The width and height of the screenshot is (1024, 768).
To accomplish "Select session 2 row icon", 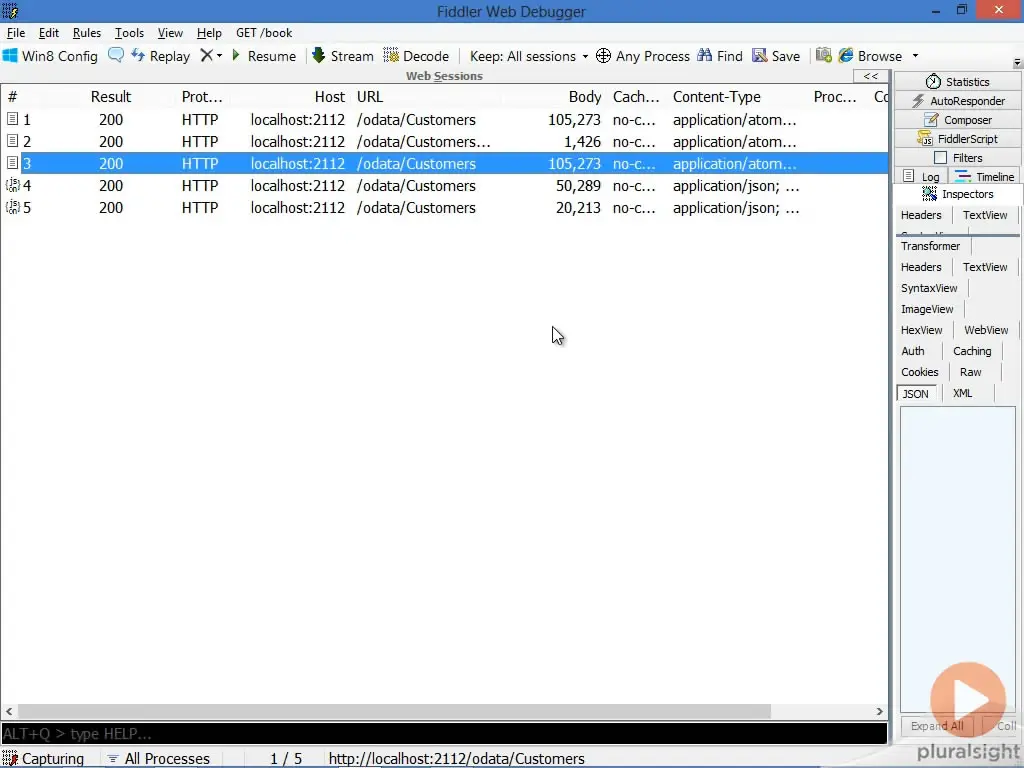I will (x=12, y=140).
